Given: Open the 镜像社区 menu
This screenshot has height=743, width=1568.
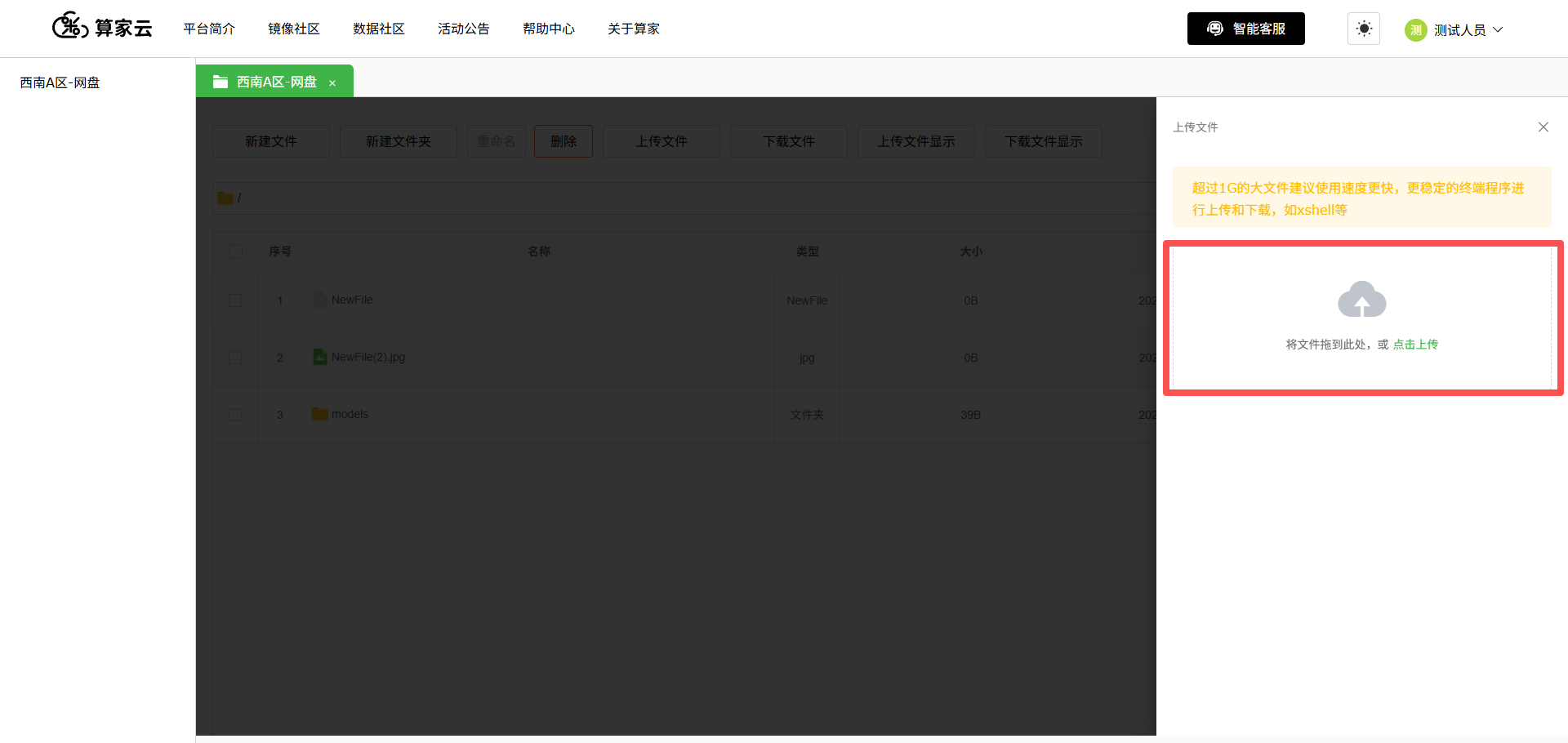Looking at the screenshot, I should click(x=294, y=29).
